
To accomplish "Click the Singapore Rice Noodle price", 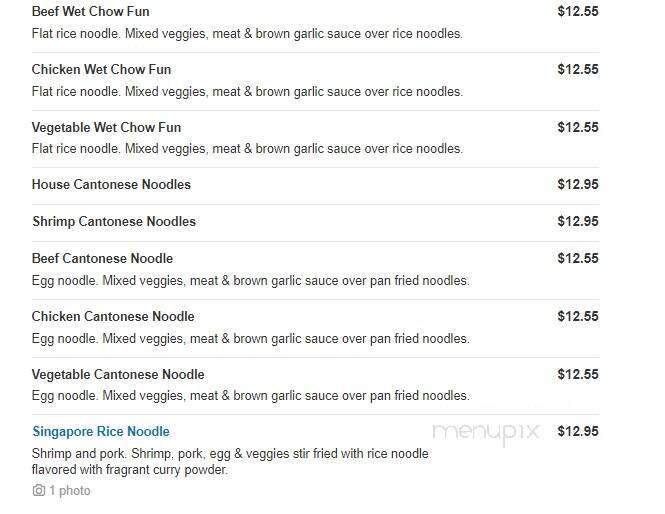I will 578,432.
